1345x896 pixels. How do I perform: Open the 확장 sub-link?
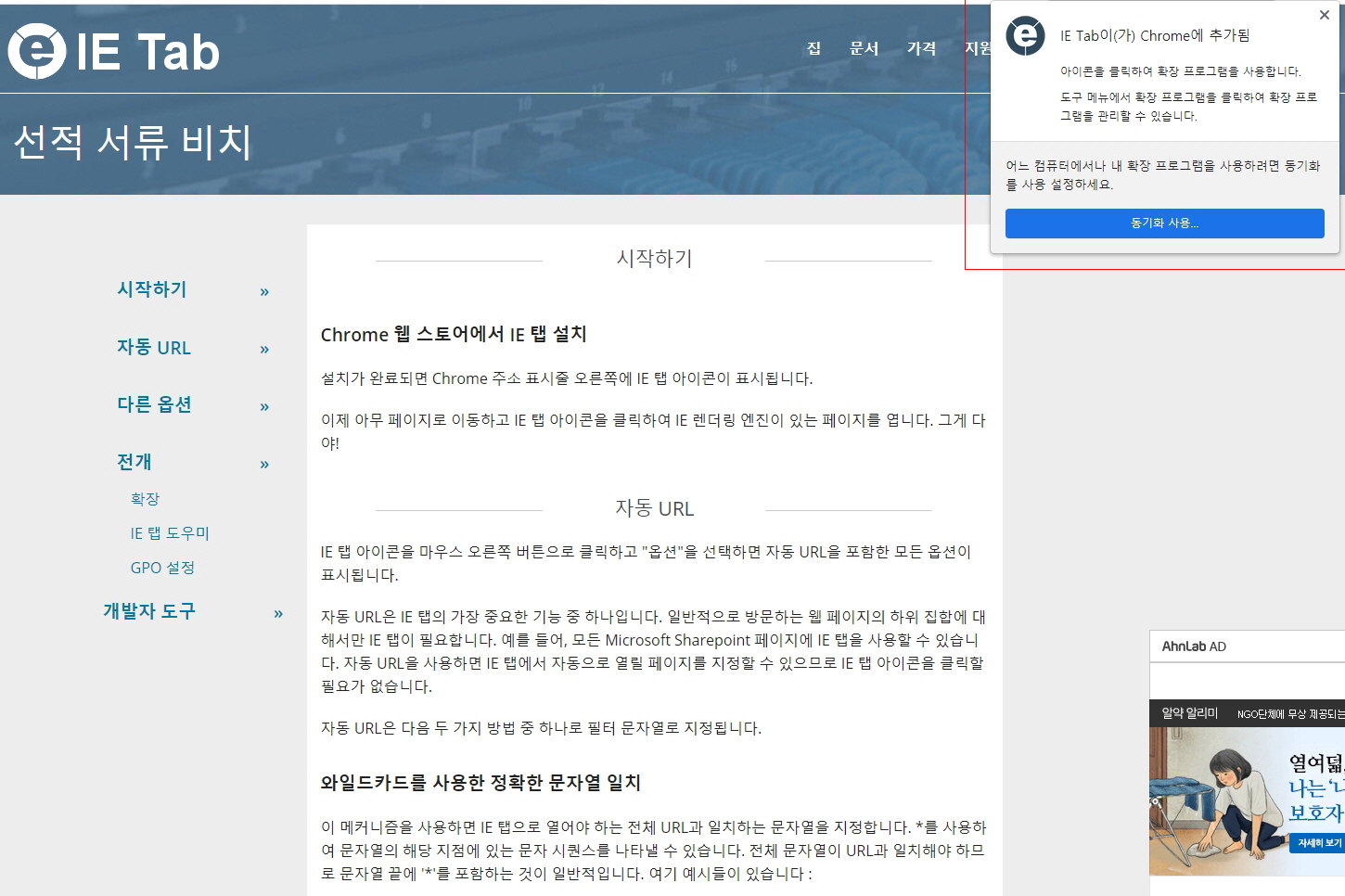click(145, 499)
